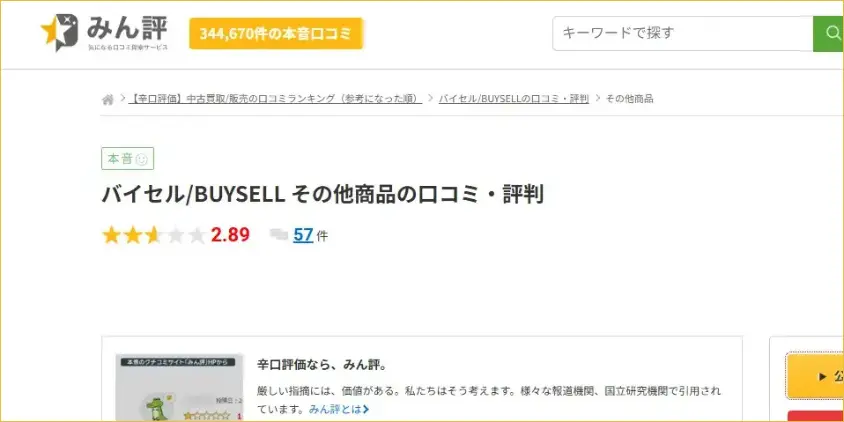This screenshot has height=422, width=844.
Task: Click the crocodile mascot thumbnail image
Action: (179, 388)
